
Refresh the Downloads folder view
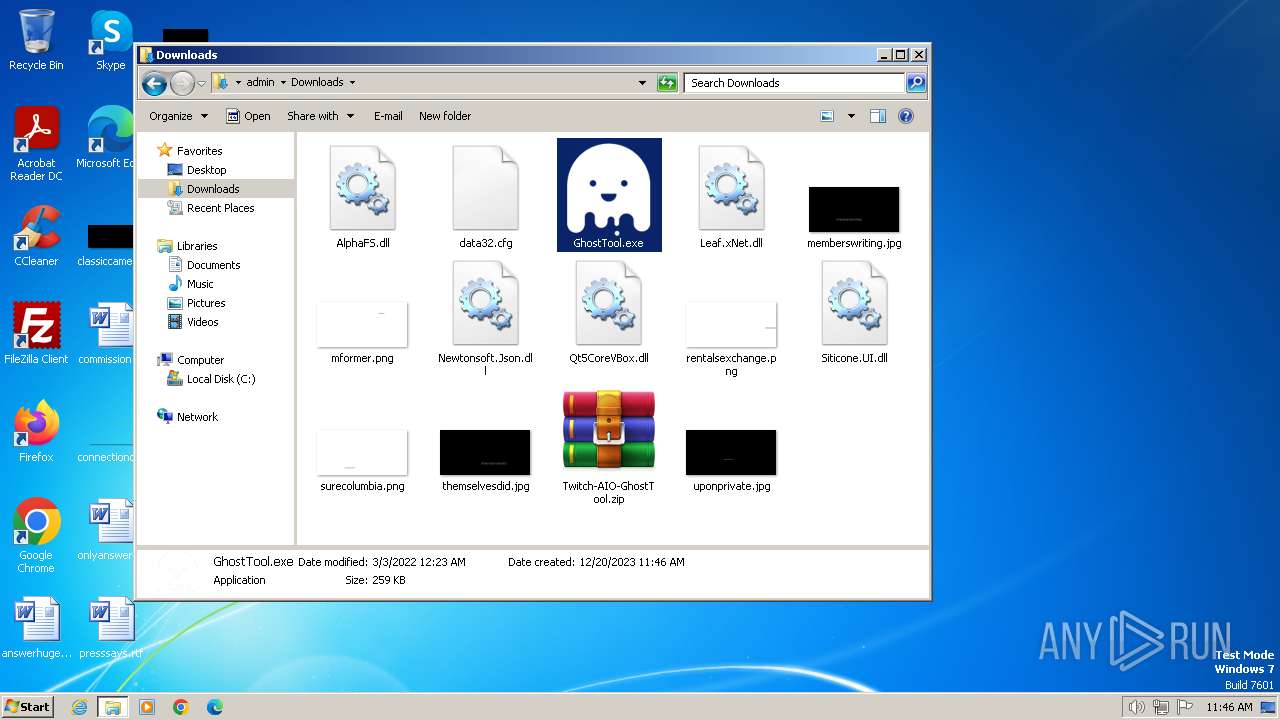[667, 83]
